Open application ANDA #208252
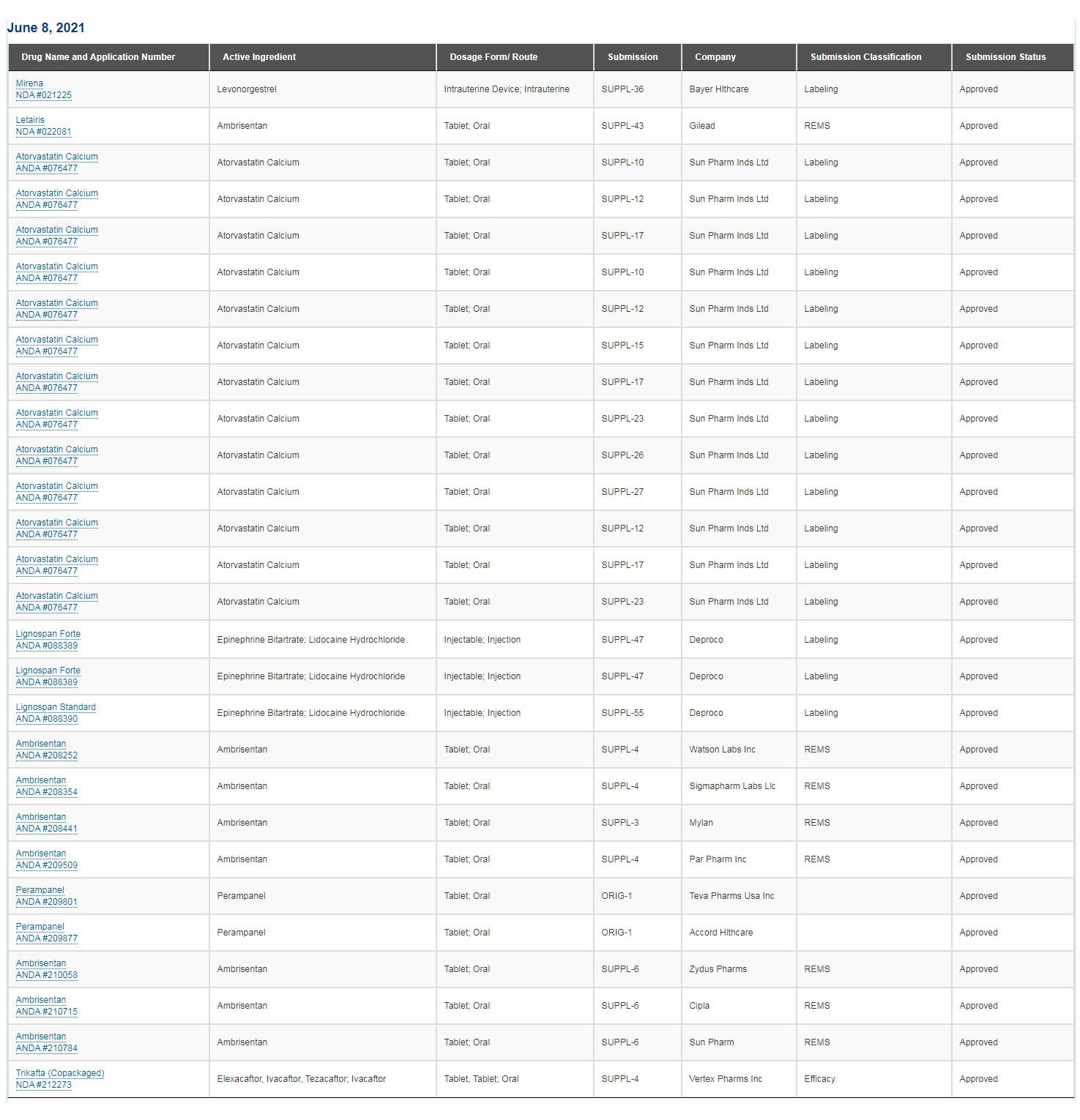Viewport: 1080px width, 1120px height. pos(47,755)
